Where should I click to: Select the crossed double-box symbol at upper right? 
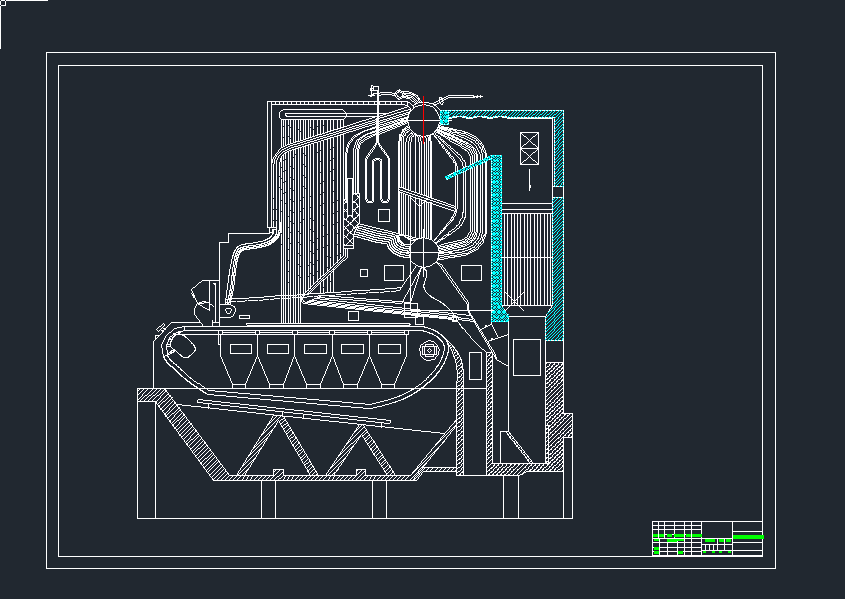pyautogui.click(x=529, y=148)
